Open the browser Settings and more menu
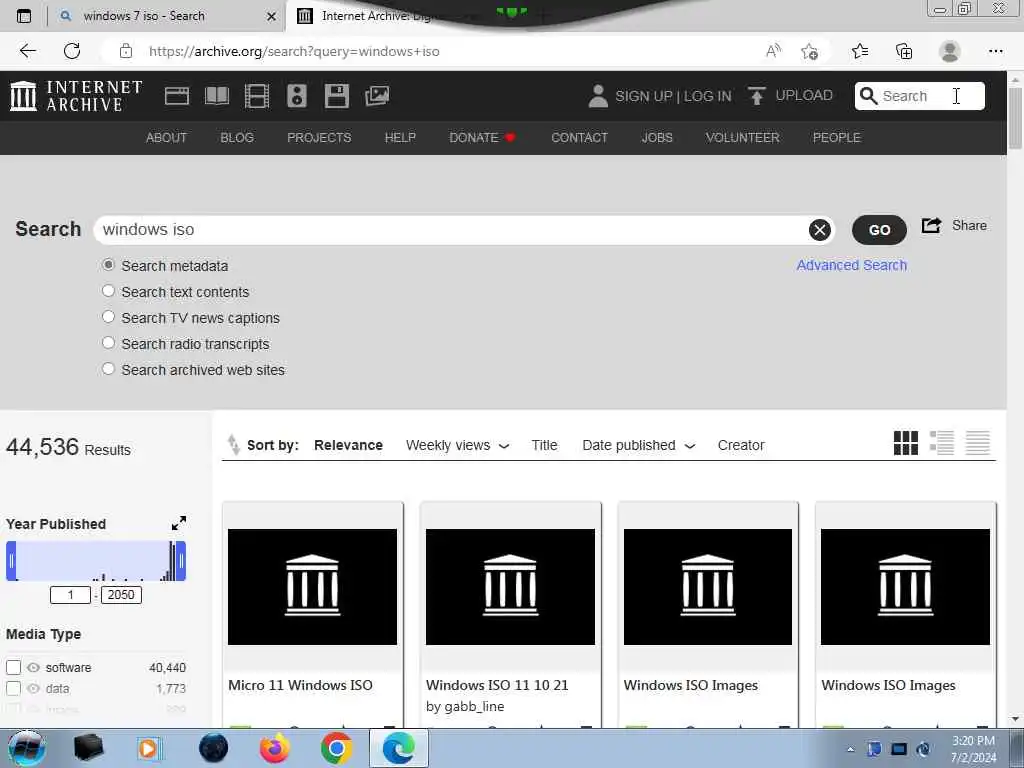 (x=995, y=51)
